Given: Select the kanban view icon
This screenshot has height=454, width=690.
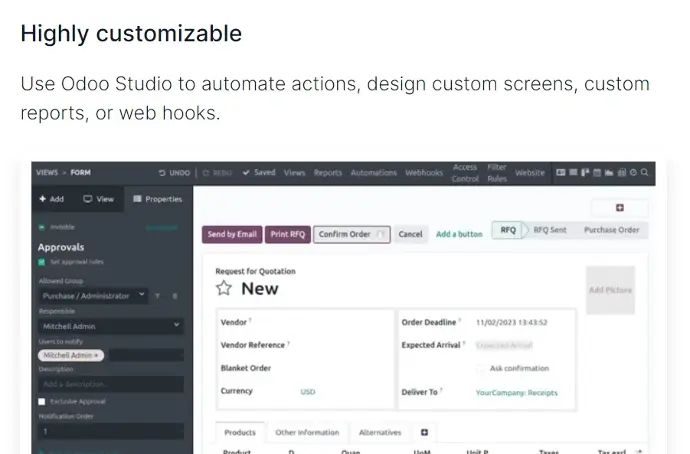Looking at the screenshot, I should coord(585,173).
